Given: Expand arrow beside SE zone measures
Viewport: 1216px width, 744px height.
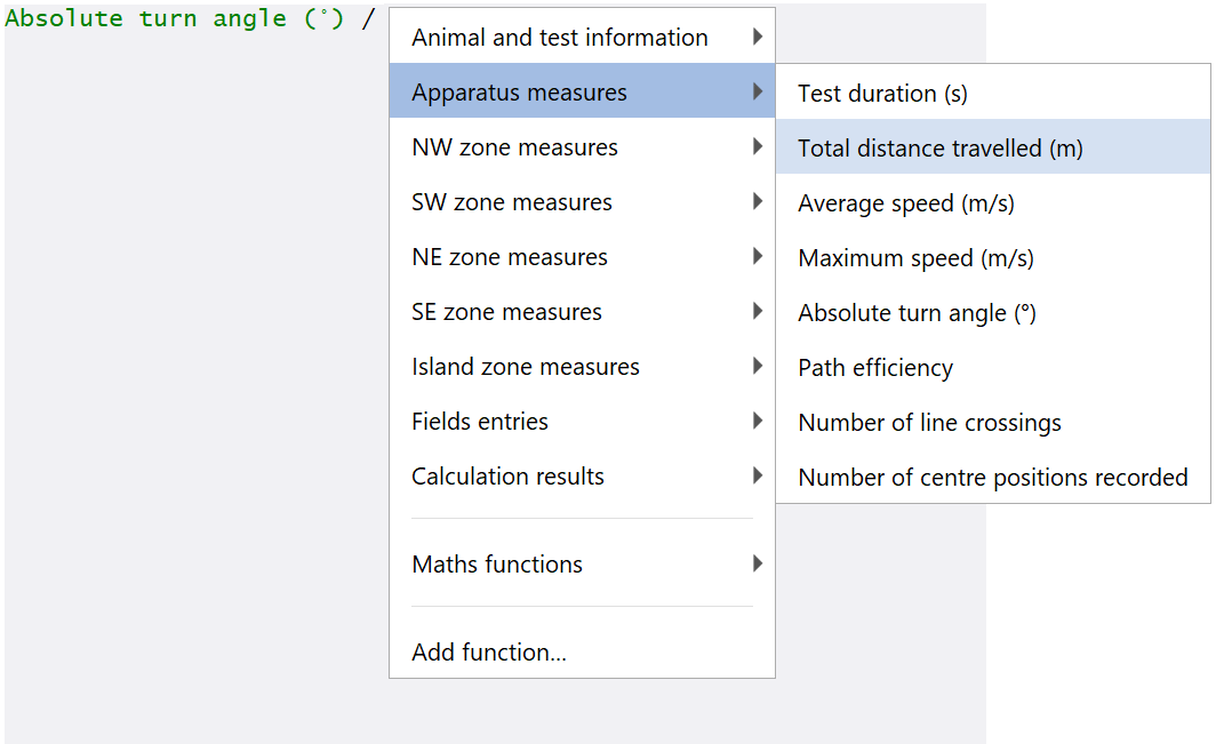Looking at the screenshot, I should pyautogui.click(x=757, y=311).
